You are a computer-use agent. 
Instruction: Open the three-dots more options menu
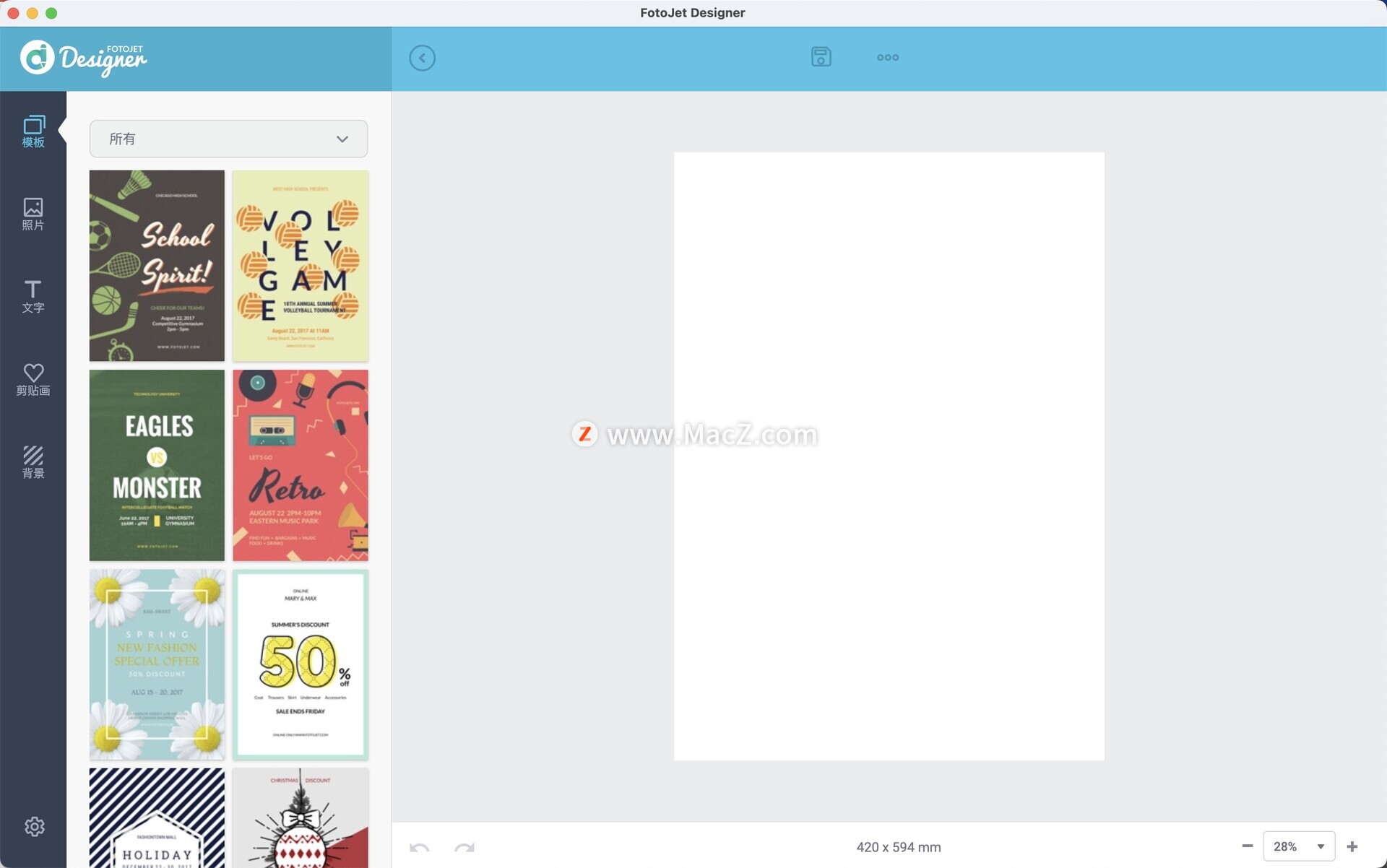pos(888,57)
